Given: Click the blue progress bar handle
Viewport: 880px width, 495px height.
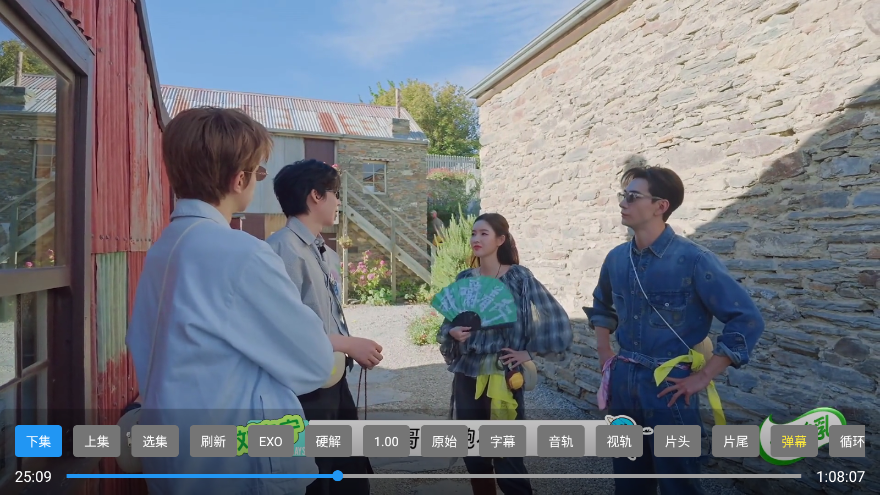Looking at the screenshot, I should click(x=337, y=476).
